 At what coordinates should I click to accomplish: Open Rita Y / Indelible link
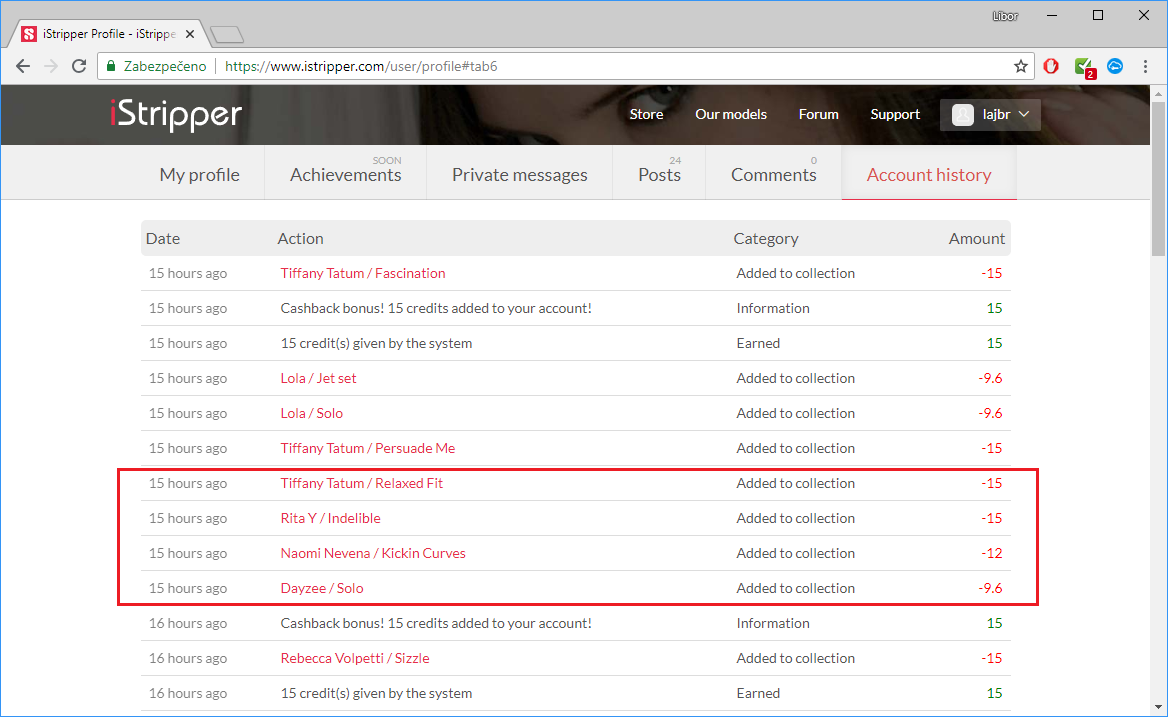330,518
